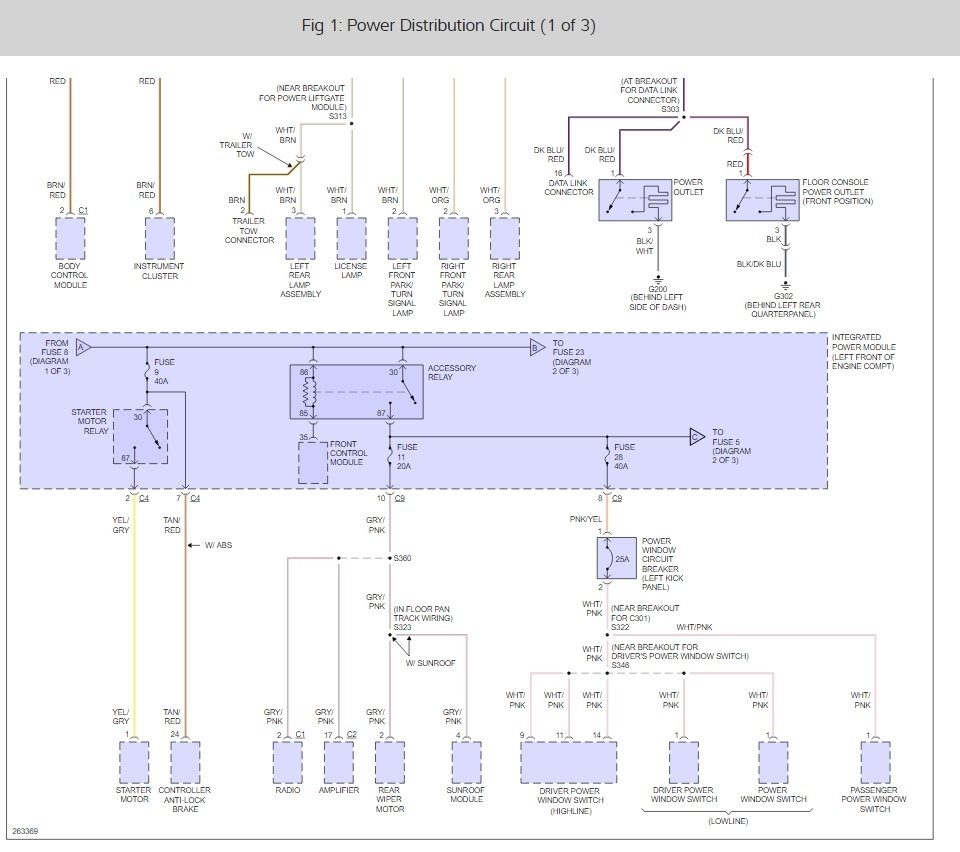Click the Fuse 28 40A symbol
Image resolution: width=960 pixels, height=852 pixels.
[607, 457]
